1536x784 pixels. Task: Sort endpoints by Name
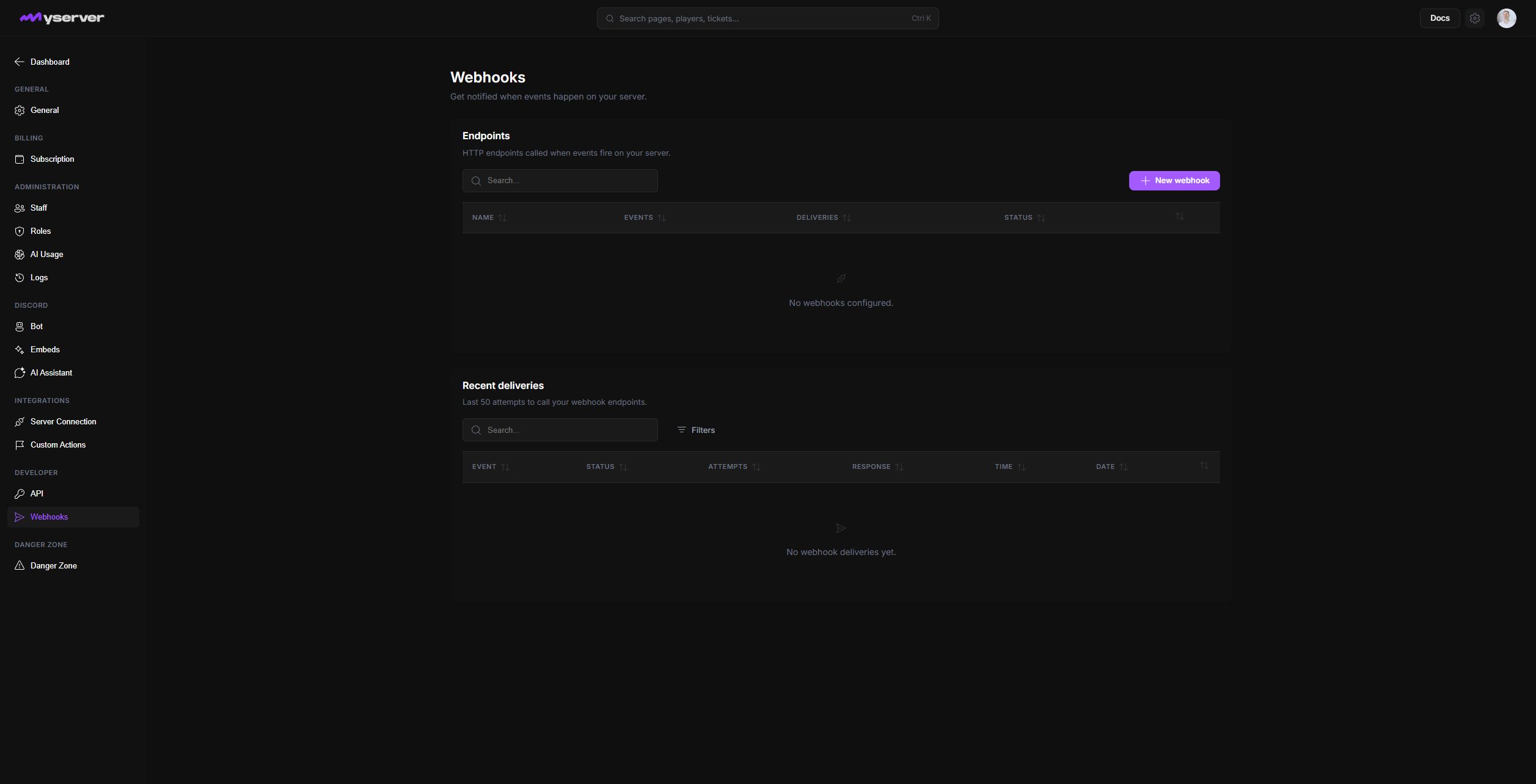[x=489, y=218]
